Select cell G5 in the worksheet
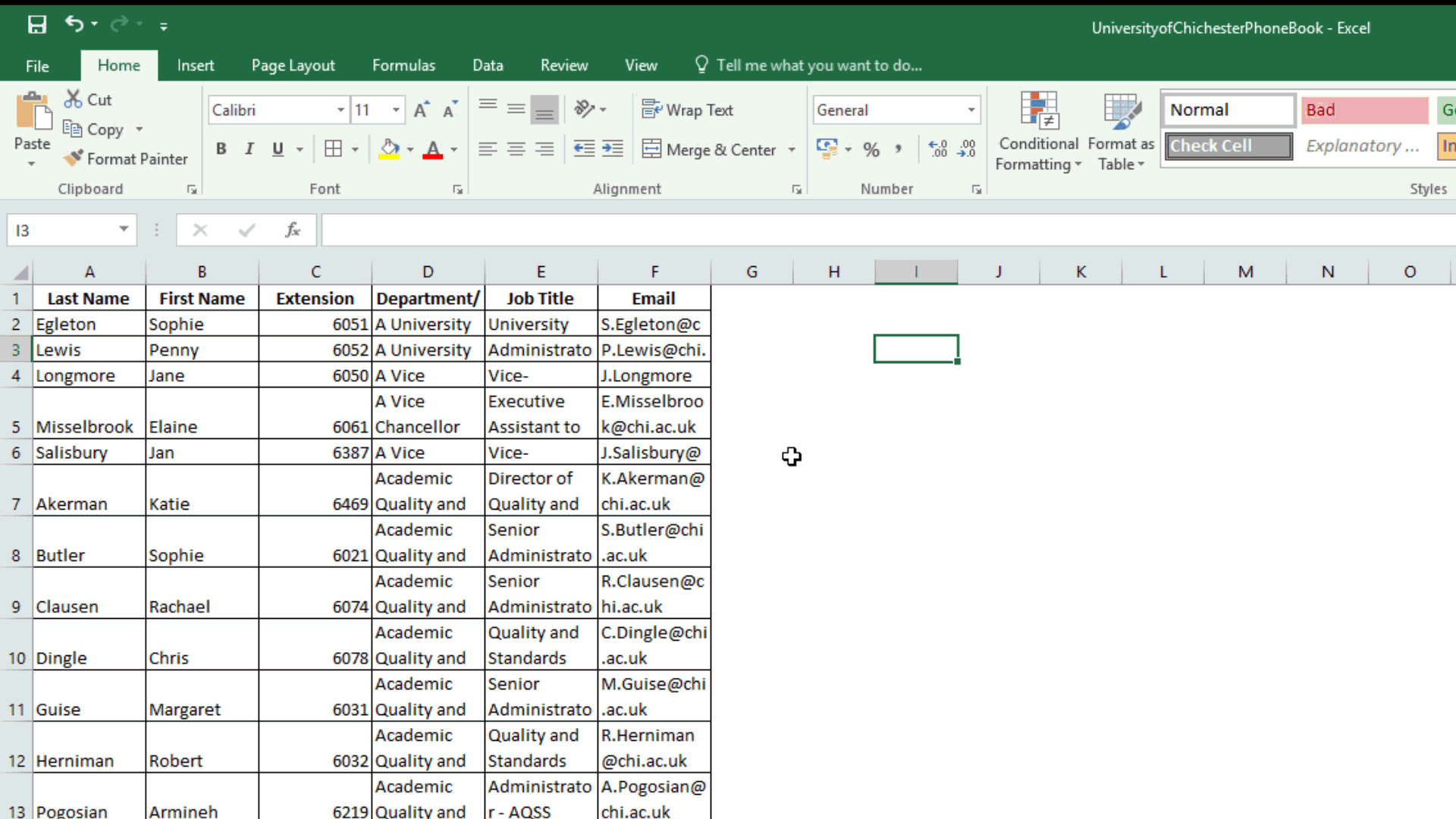The image size is (1456, 819). click(752, 413)
